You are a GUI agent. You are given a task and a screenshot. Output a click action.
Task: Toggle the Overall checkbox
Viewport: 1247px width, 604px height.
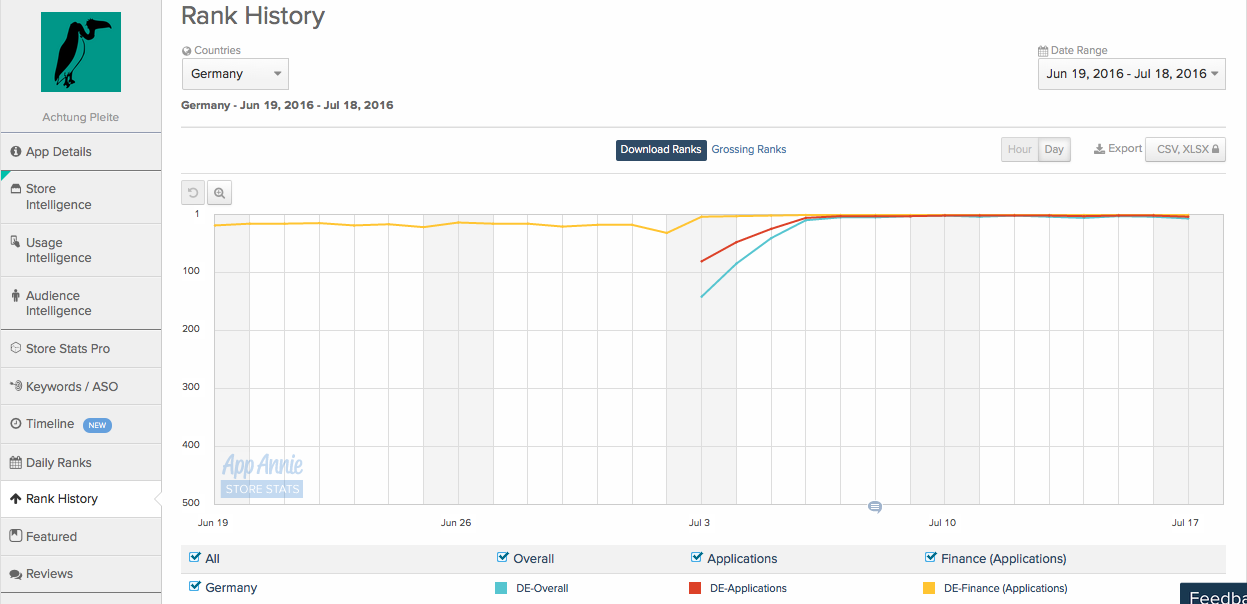(x=503, y=558)
